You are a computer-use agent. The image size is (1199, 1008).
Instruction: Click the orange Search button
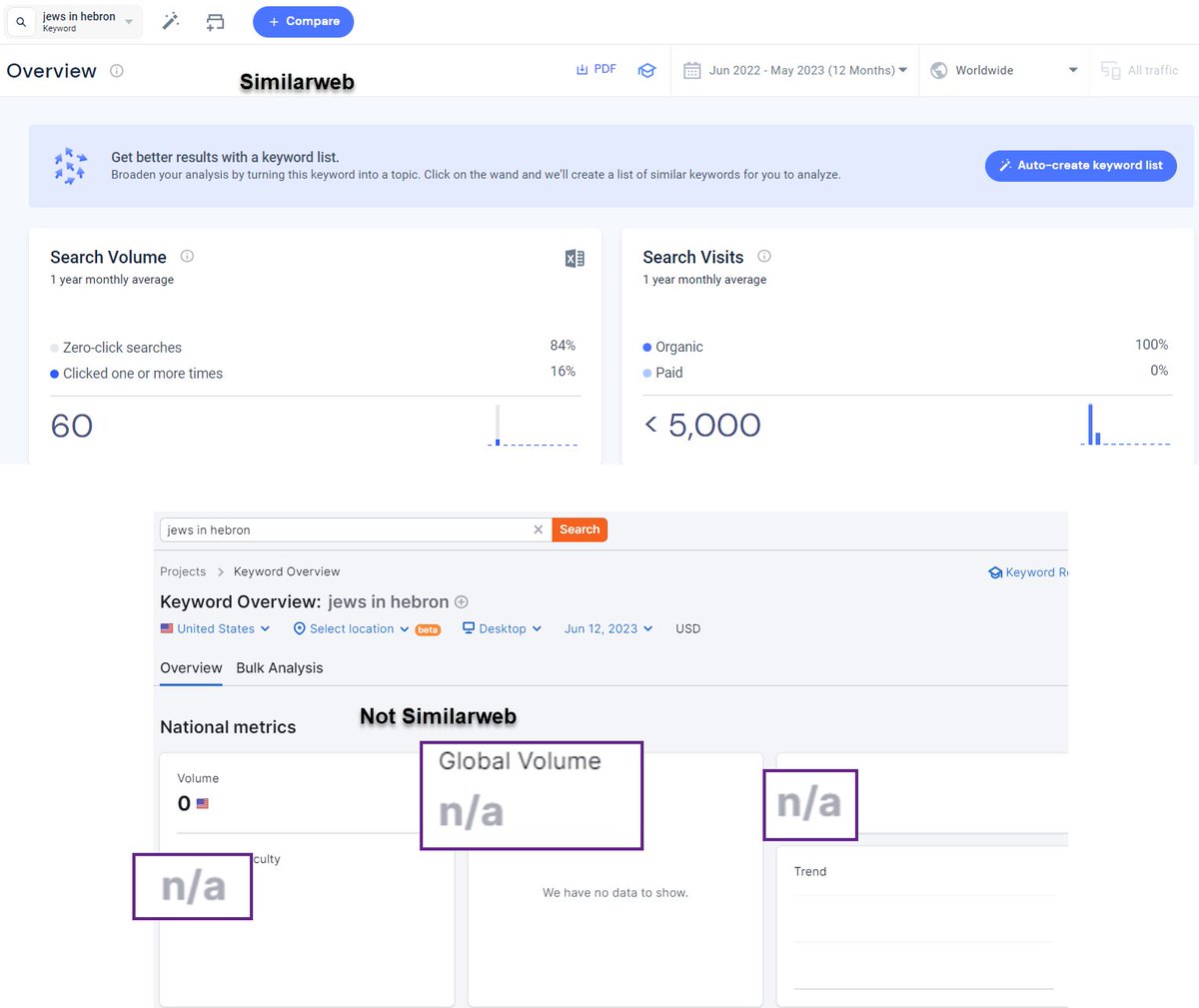(x=580, y=529)
